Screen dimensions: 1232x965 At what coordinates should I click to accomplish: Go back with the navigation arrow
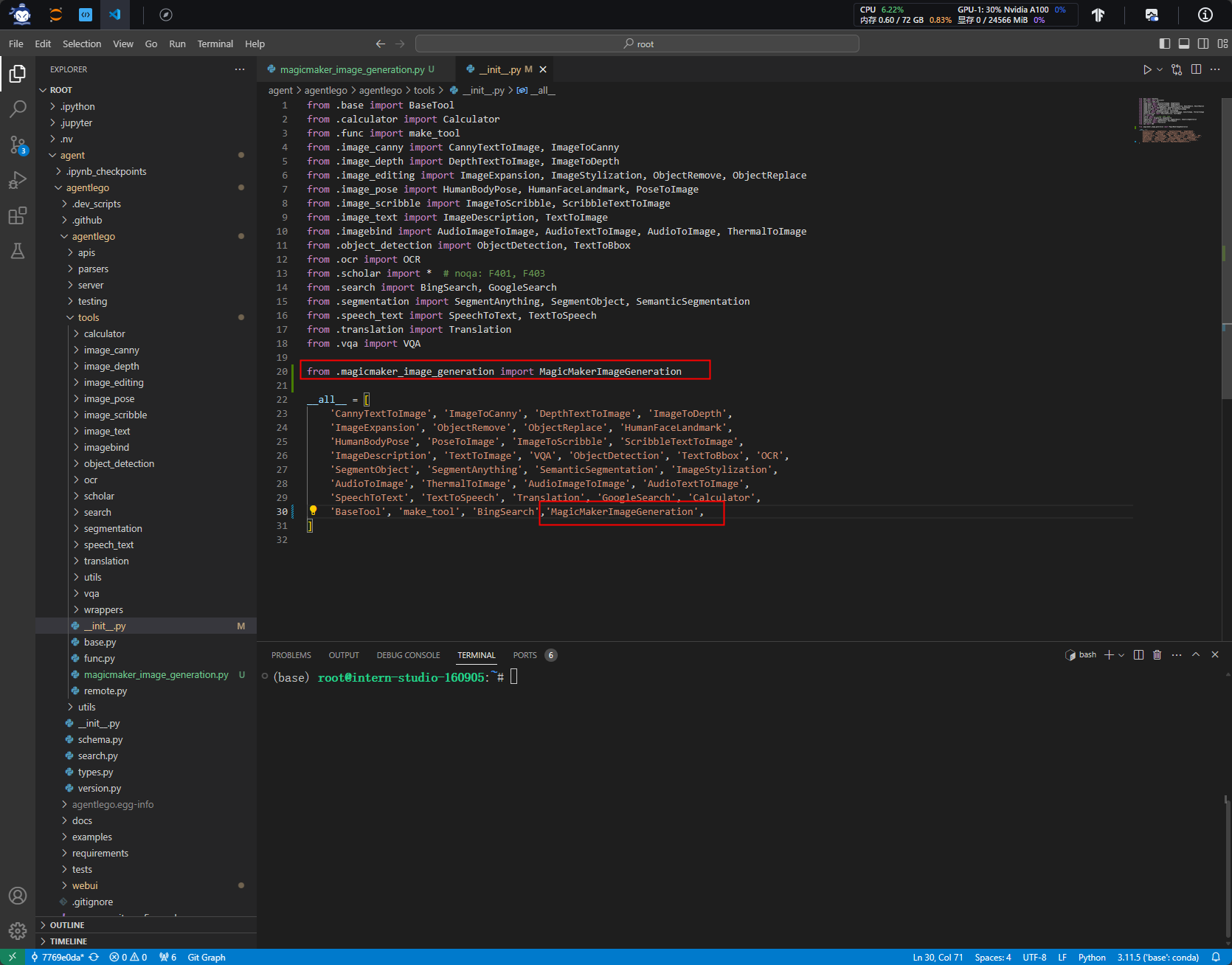pyautogui.click(x=381, y=44)
